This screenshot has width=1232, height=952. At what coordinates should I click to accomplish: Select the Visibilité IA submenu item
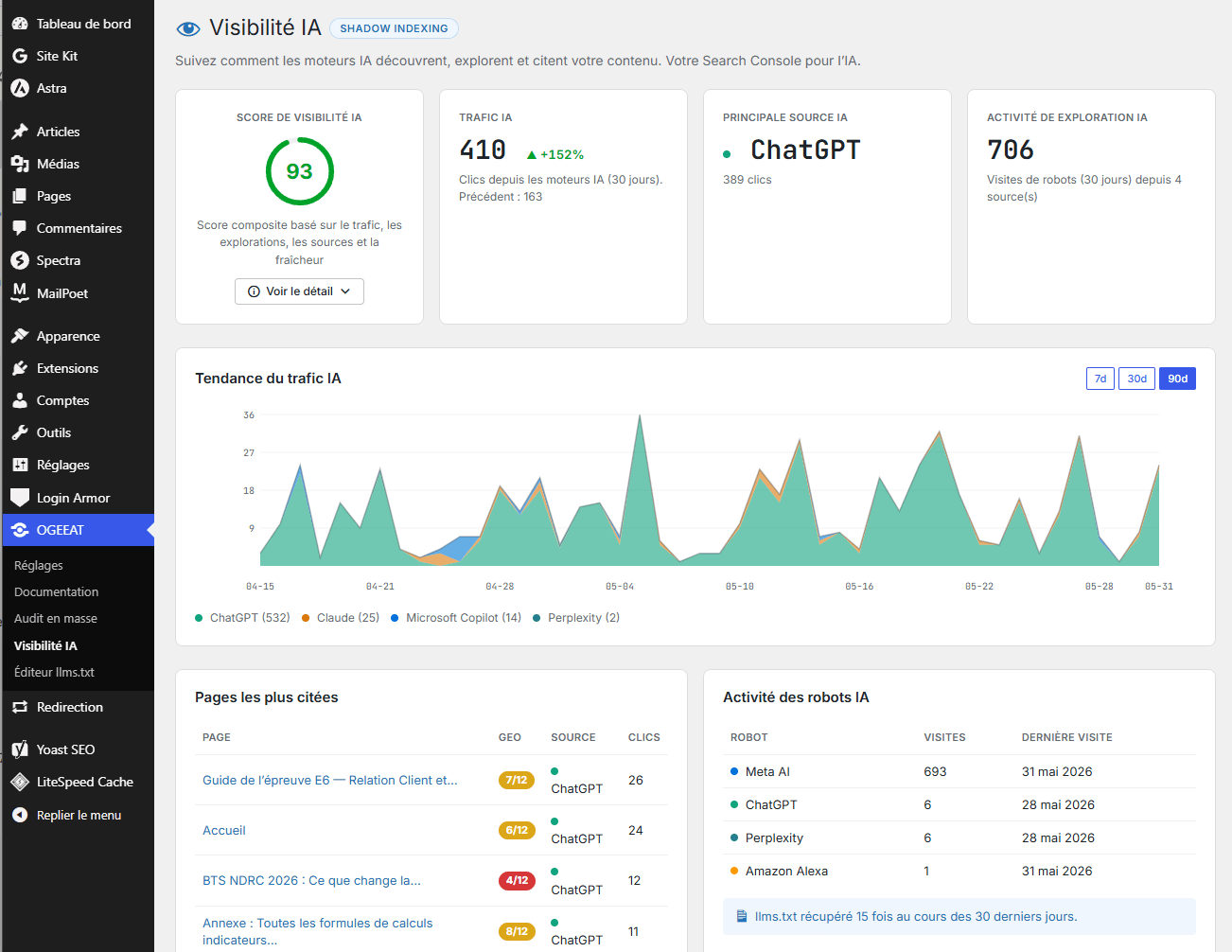tap(45, 645)
